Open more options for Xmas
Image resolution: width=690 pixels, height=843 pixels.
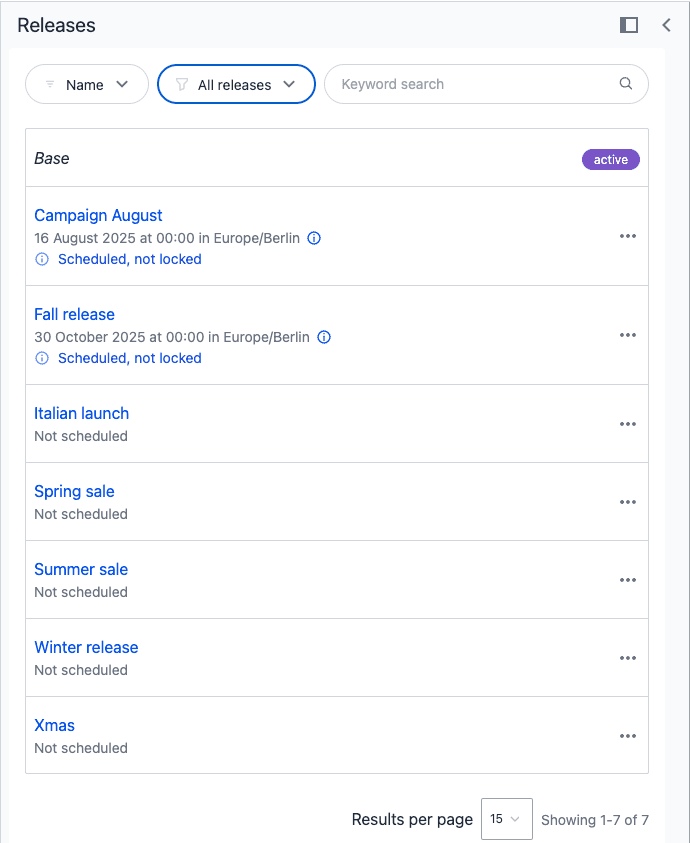click(628, 735)
